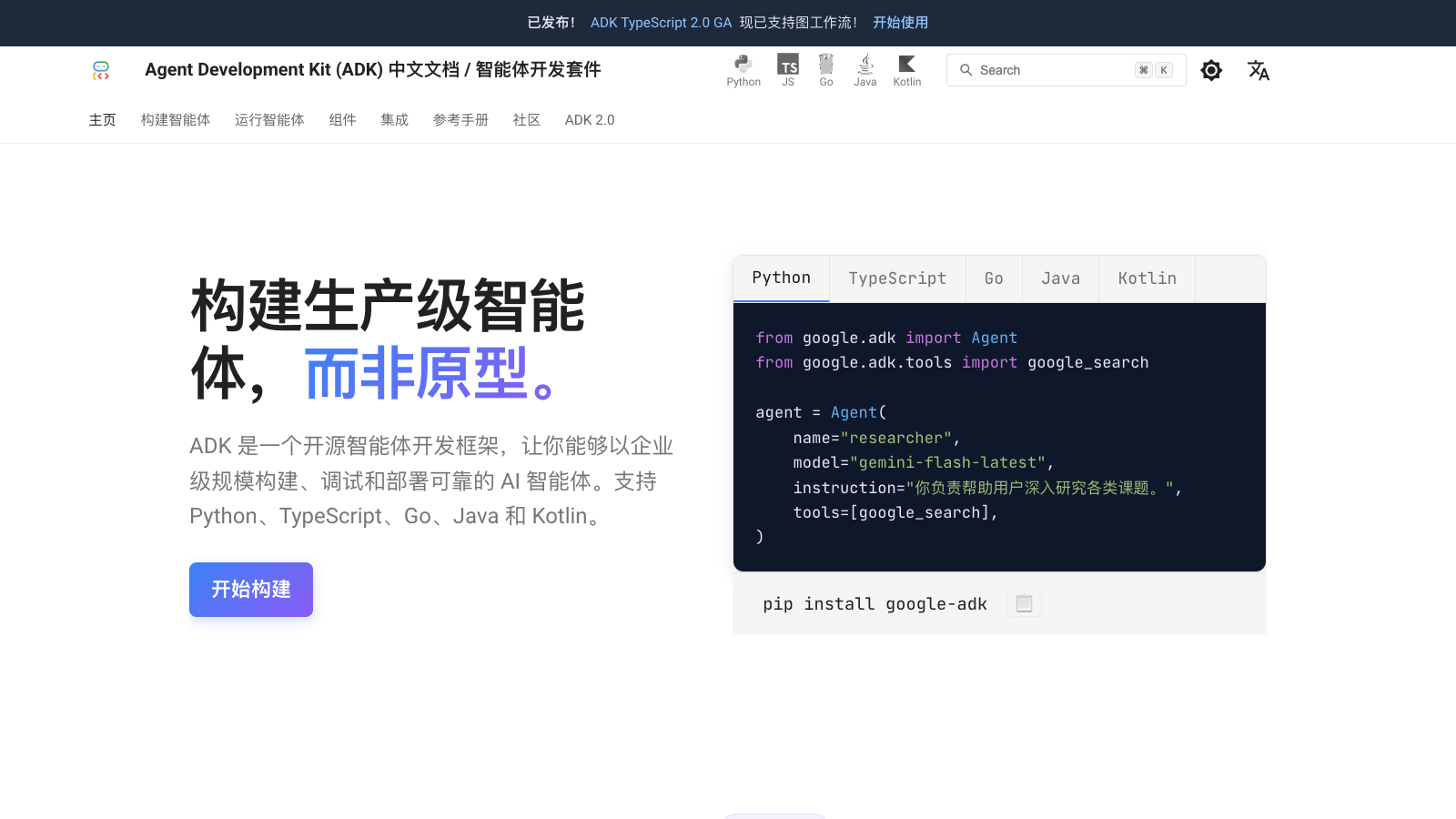
Task: Switch code sample to Python tab
Action: [782, 278]
